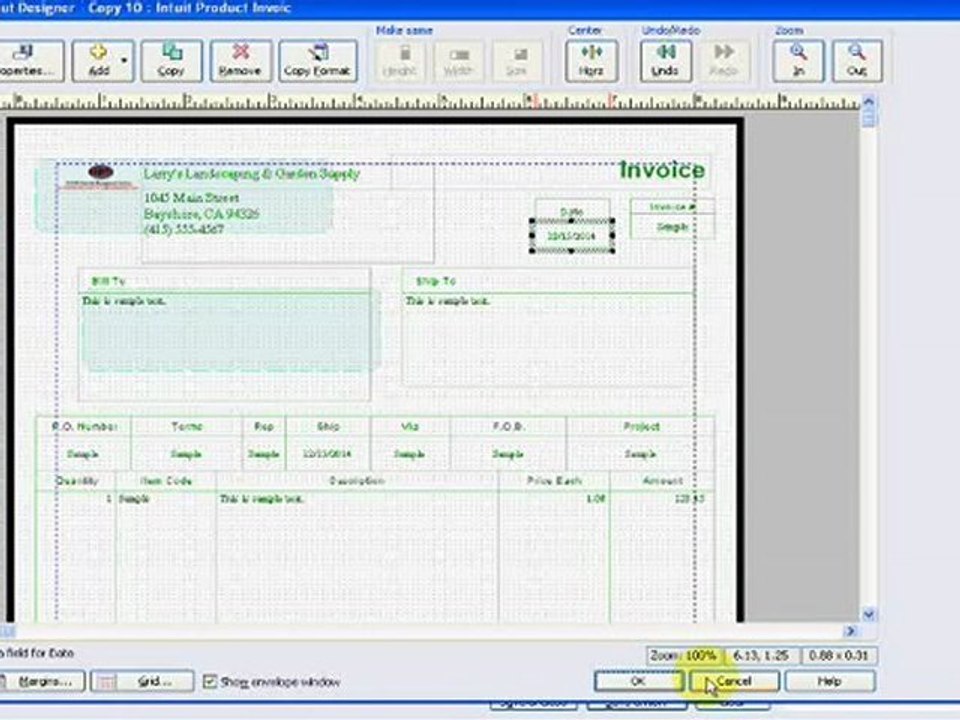Click the 0.88 x 0.31 size readout

pos(839,655)
